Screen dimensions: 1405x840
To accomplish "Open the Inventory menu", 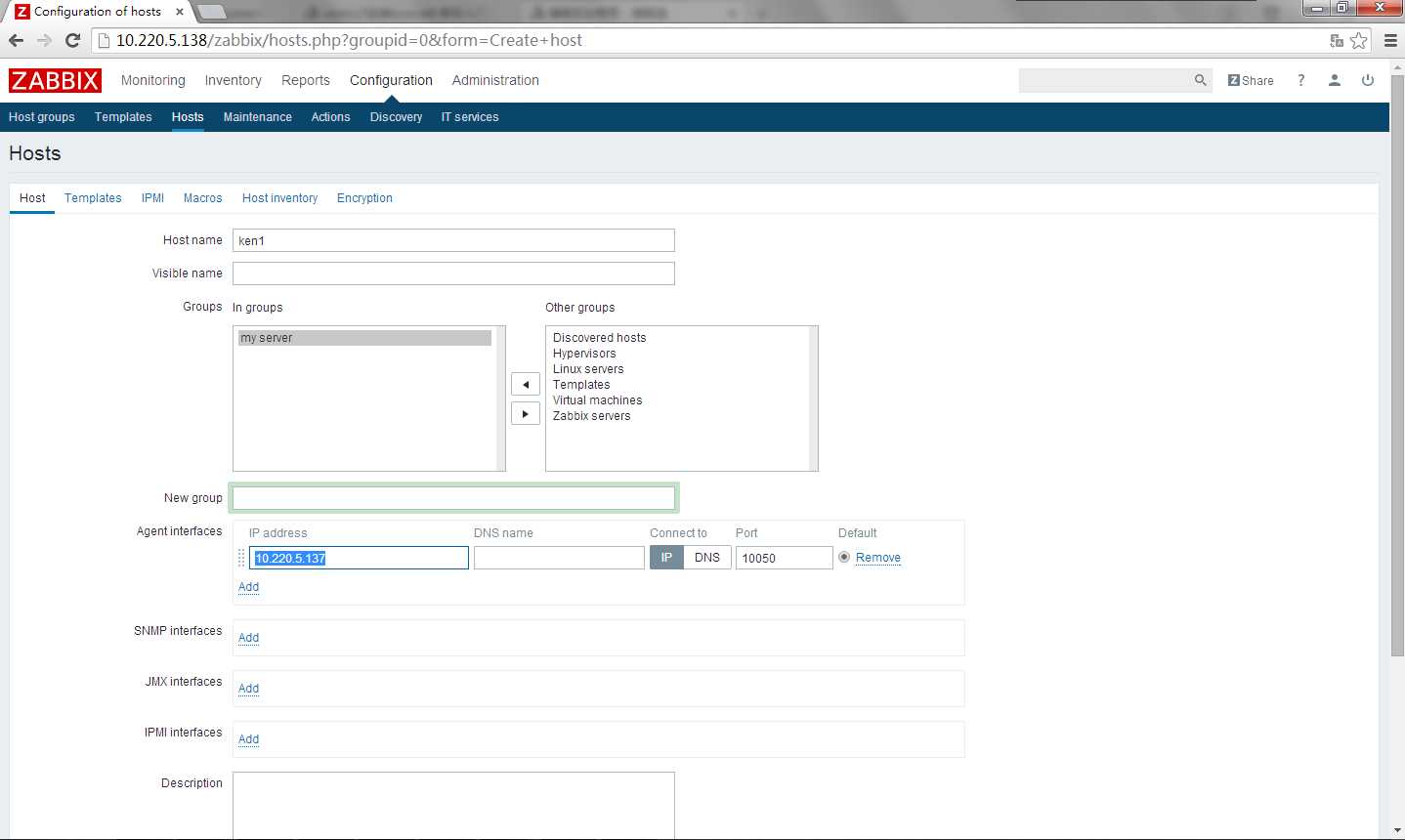I will click(233, 80).
